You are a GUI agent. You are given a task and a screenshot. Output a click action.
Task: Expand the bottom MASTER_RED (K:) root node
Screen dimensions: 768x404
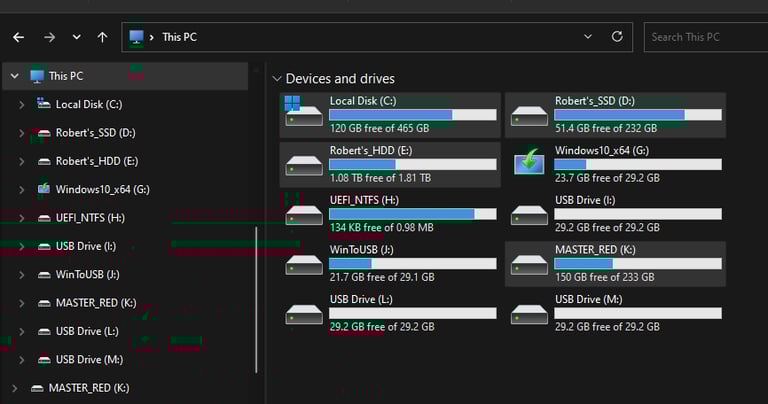point(15,388)
